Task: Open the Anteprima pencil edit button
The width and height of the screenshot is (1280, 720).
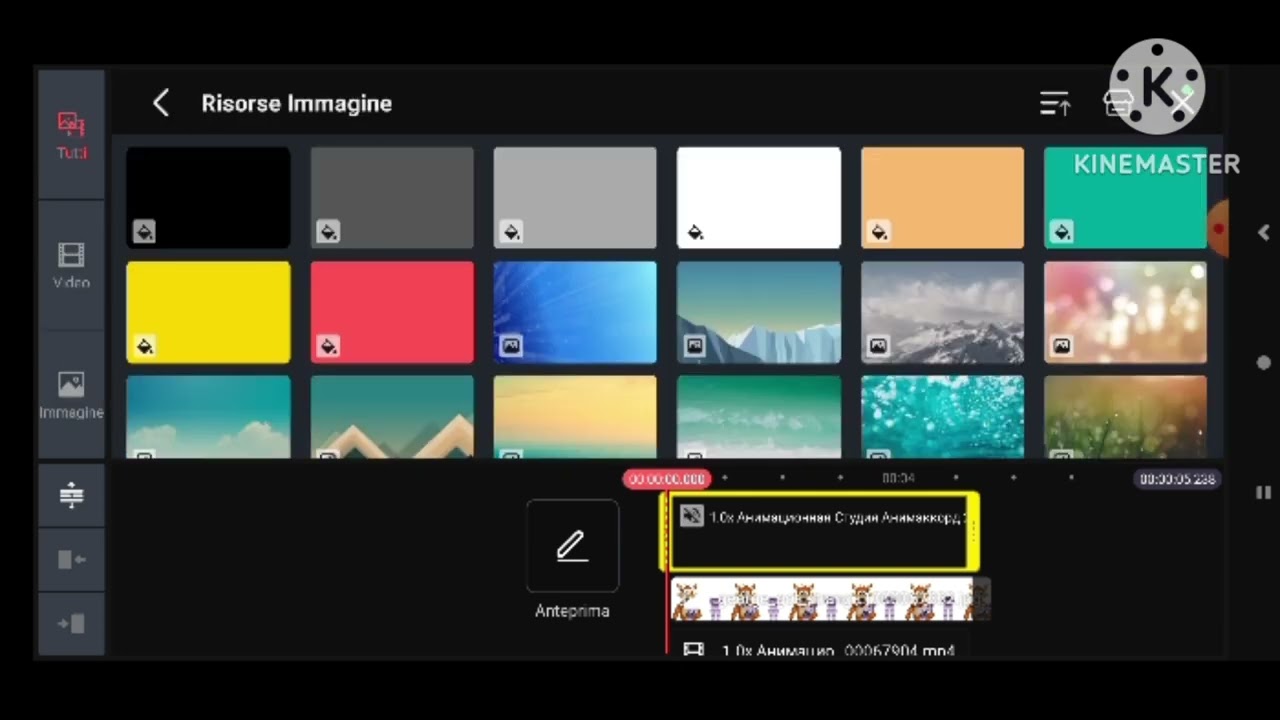Action: (572, 546)
